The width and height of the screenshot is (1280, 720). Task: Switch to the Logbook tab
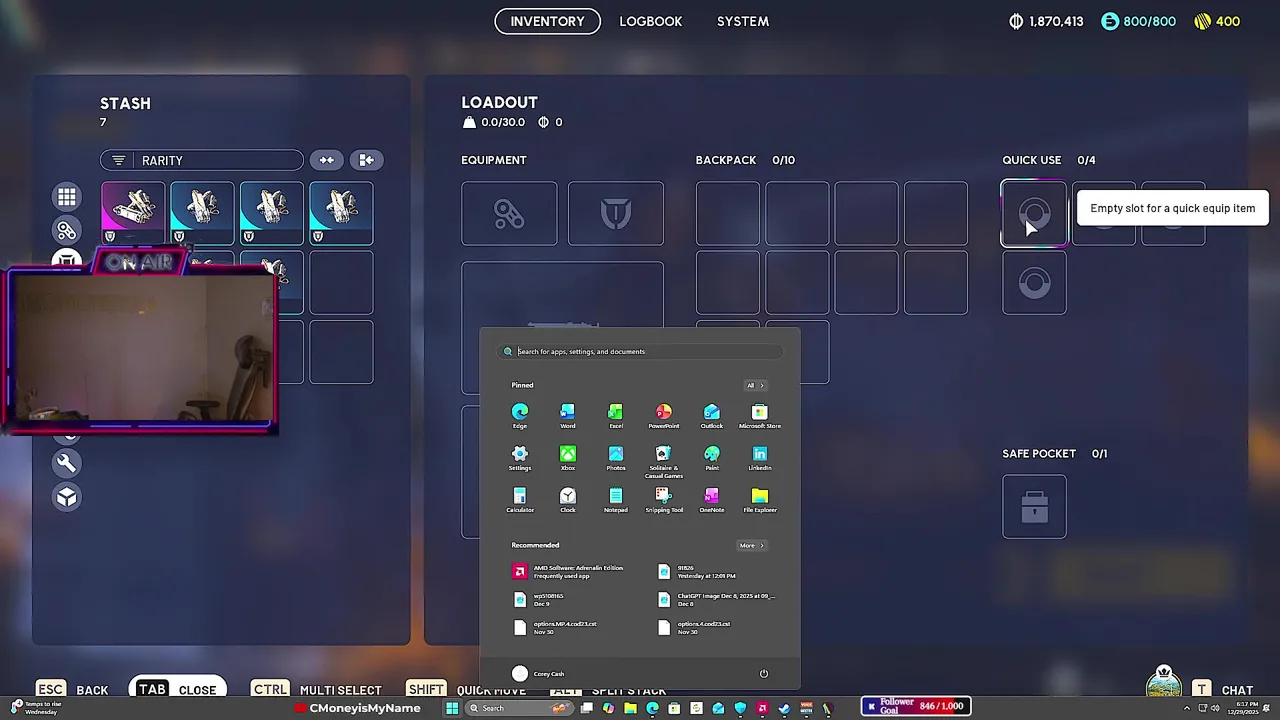click(651, 21)
